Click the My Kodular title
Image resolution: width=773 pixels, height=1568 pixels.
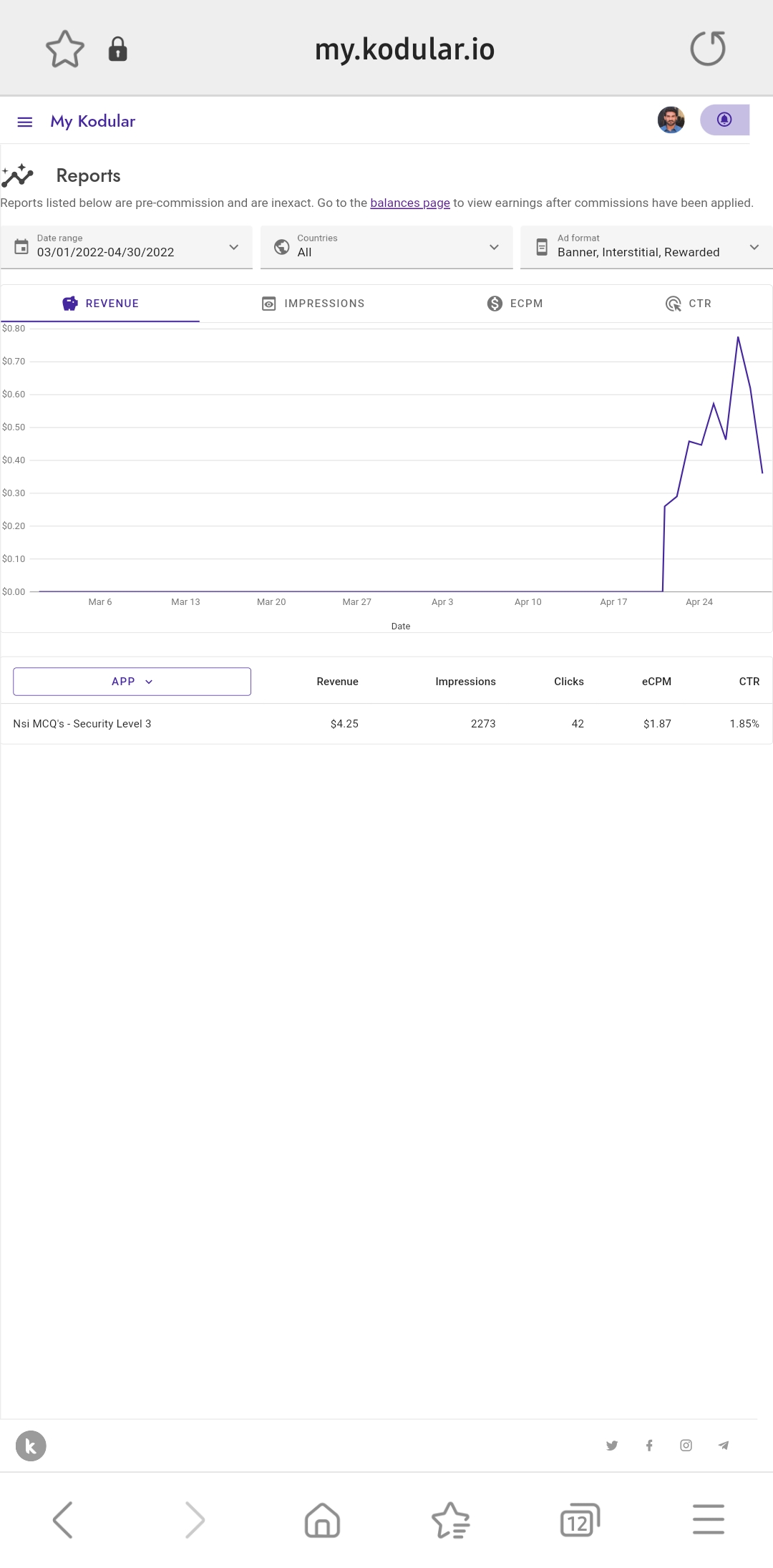93,121
